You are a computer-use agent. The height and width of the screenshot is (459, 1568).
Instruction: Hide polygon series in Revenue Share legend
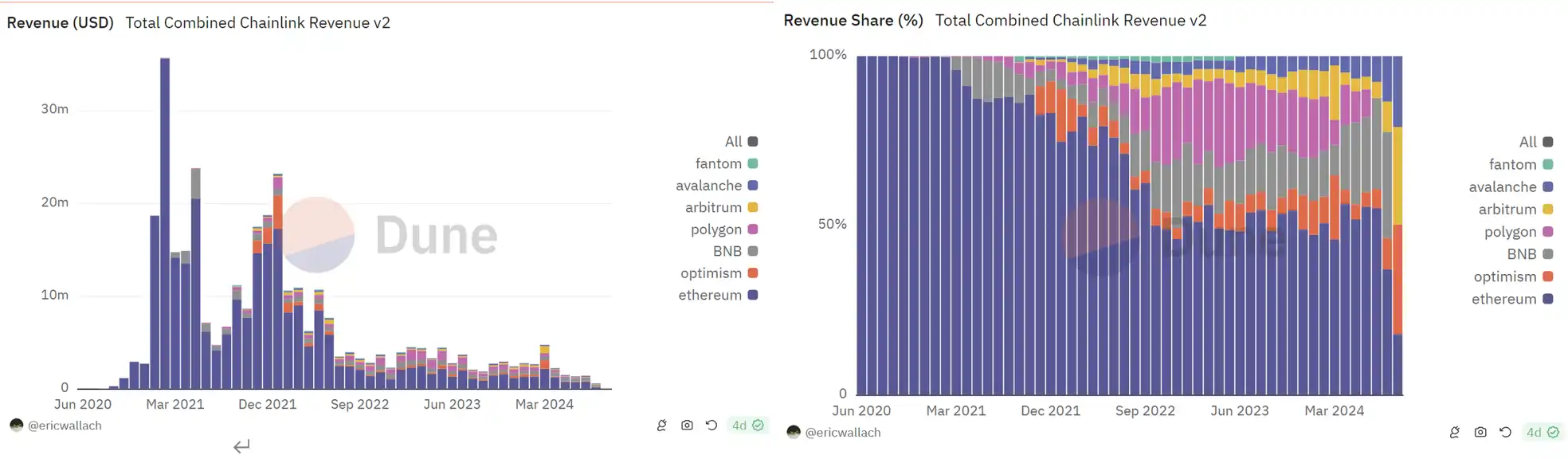pyautogui.click(x=1510, y=232)
